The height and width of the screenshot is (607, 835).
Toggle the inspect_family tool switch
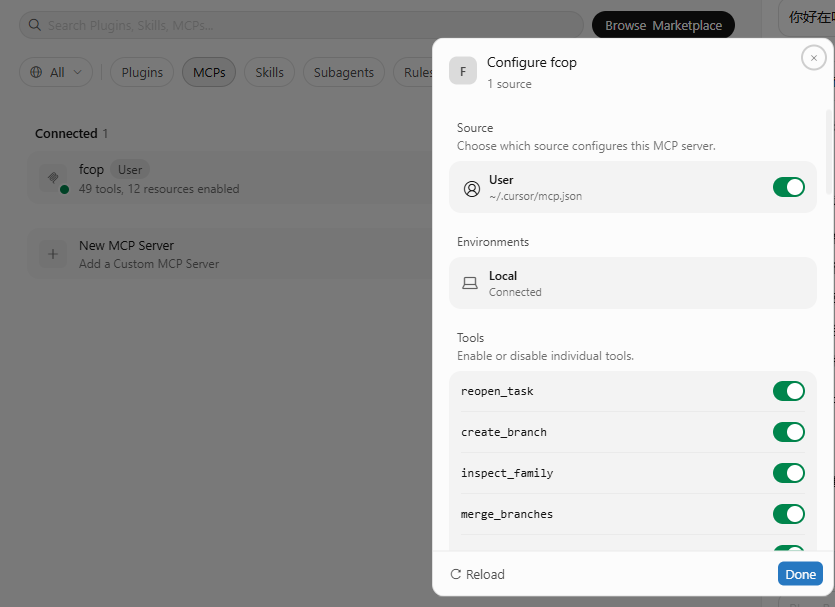789,473
